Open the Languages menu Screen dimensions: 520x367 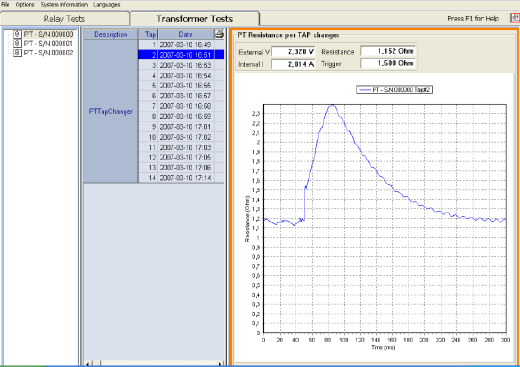point(107,5)
